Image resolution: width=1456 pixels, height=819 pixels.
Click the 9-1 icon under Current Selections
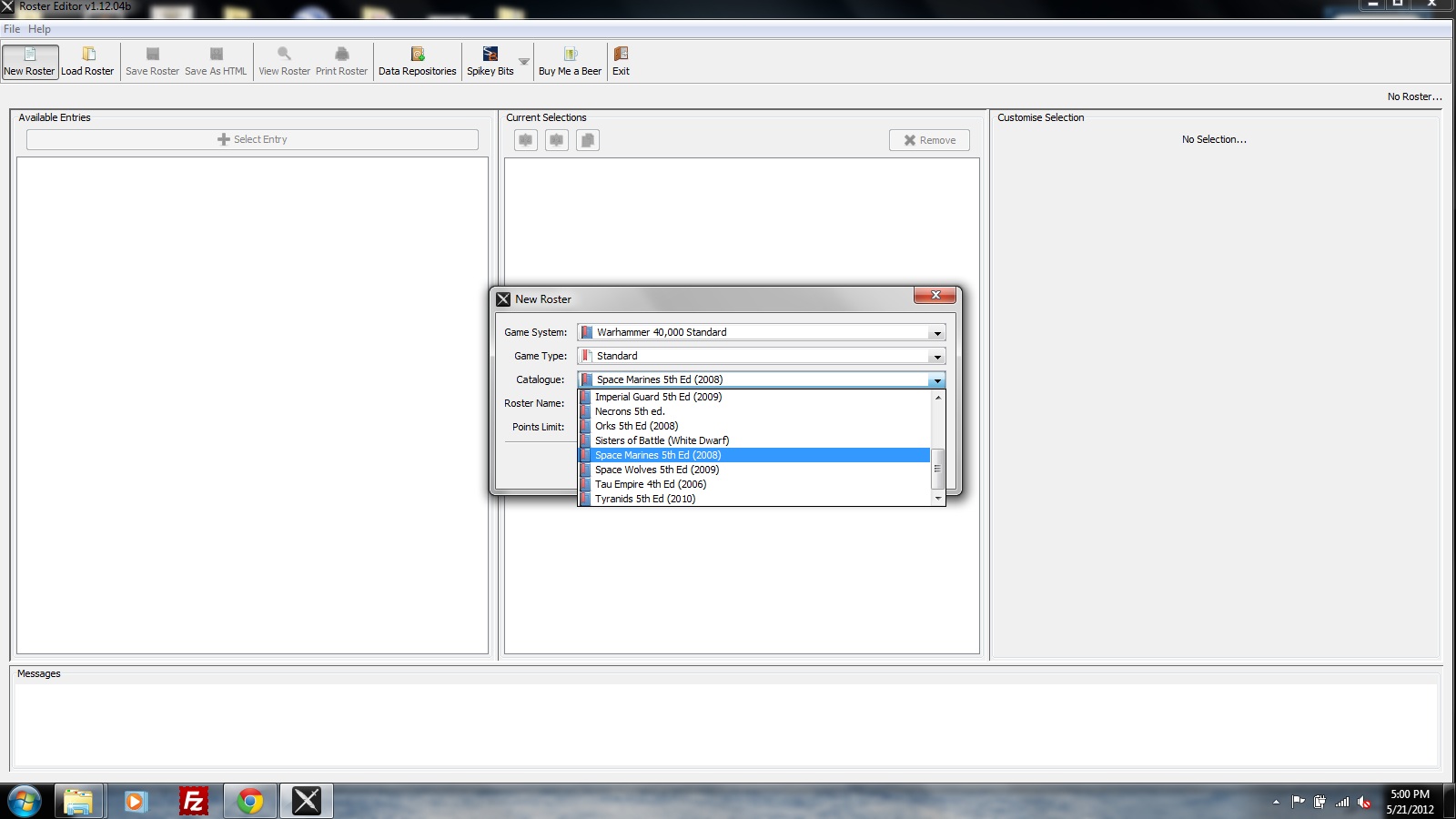557,140
